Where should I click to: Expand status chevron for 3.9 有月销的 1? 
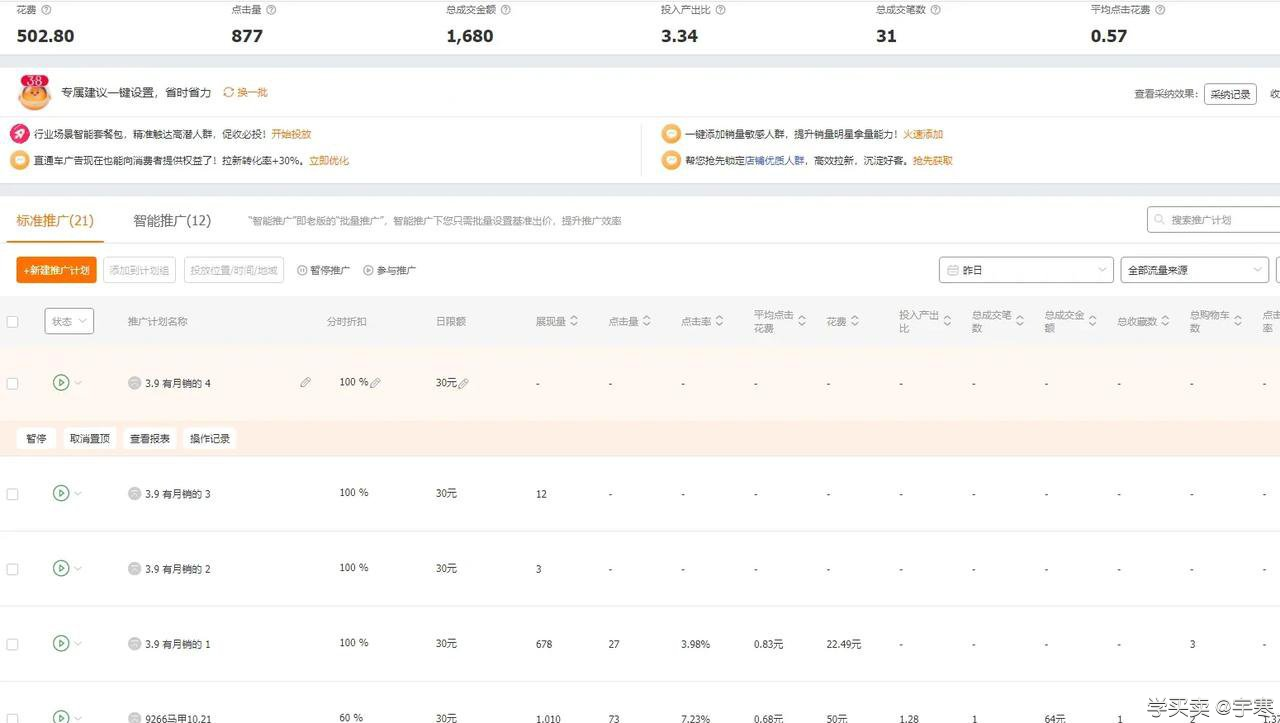click(78, 644)
